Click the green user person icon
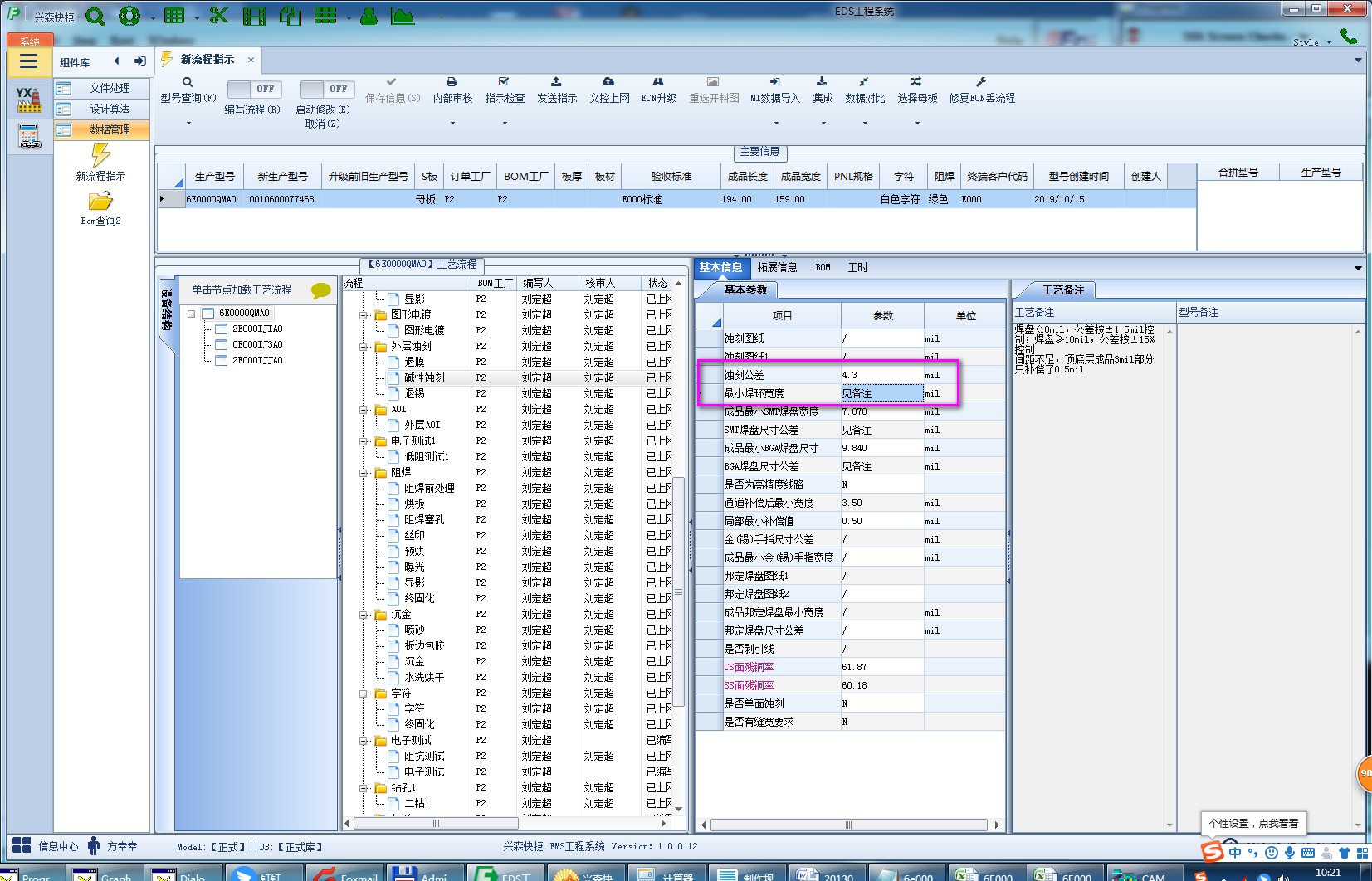 [x=369, y=16]
